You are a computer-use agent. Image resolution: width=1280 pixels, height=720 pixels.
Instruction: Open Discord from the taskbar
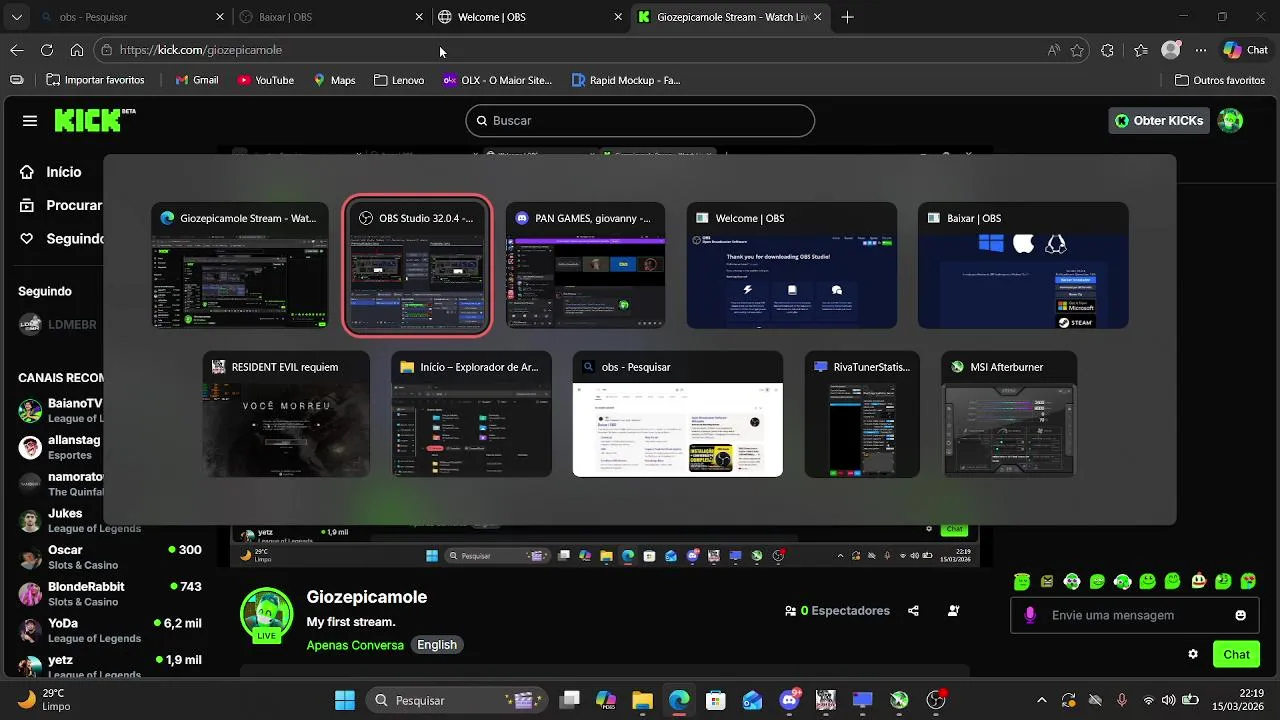click(x=789, y=700)
